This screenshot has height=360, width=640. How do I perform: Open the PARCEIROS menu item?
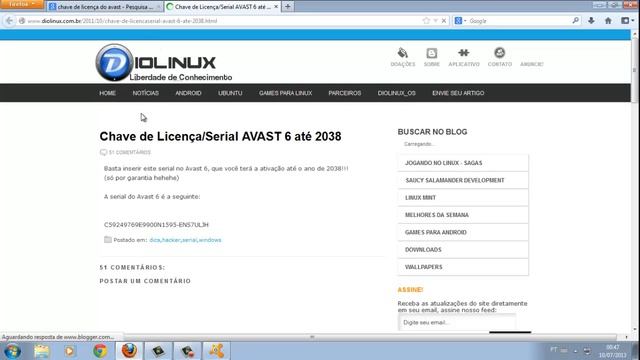tap(344, 93)
